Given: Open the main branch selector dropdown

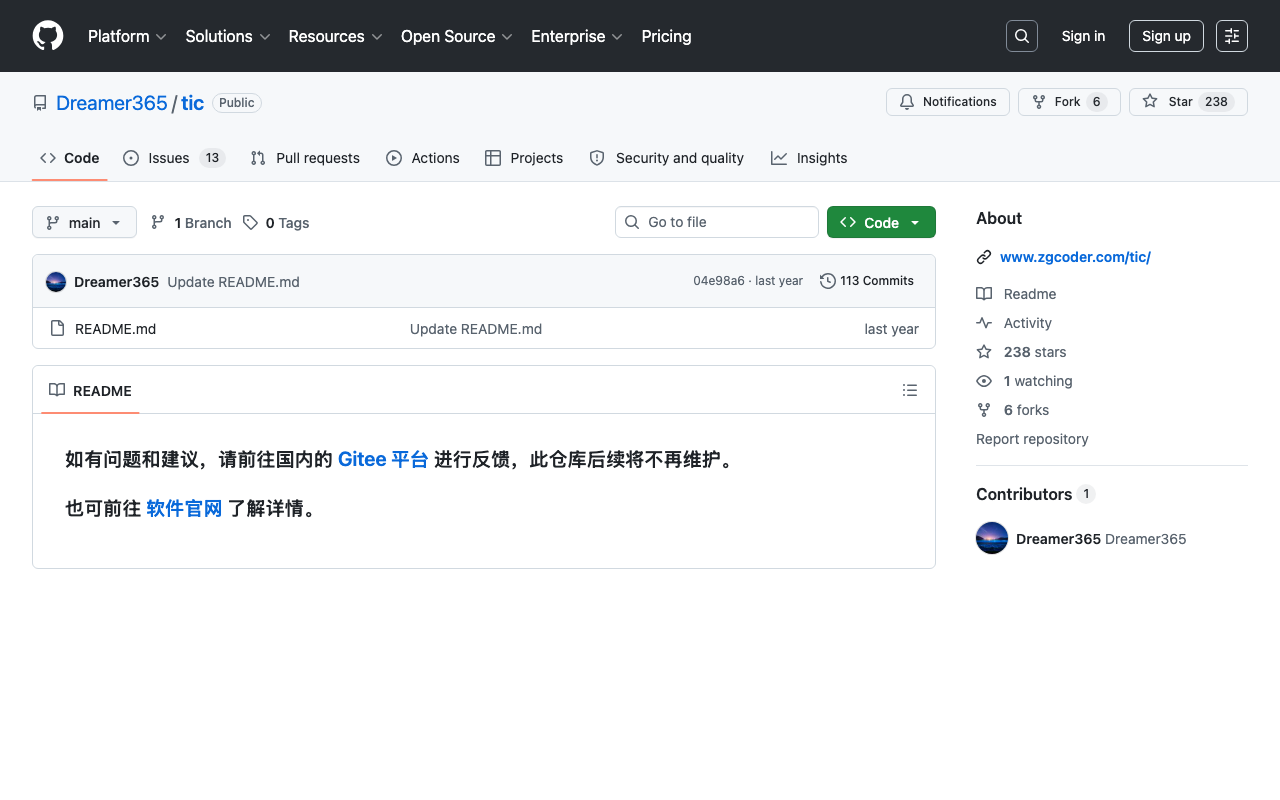Looking at the screenshot, I should [x=84, y=222].
